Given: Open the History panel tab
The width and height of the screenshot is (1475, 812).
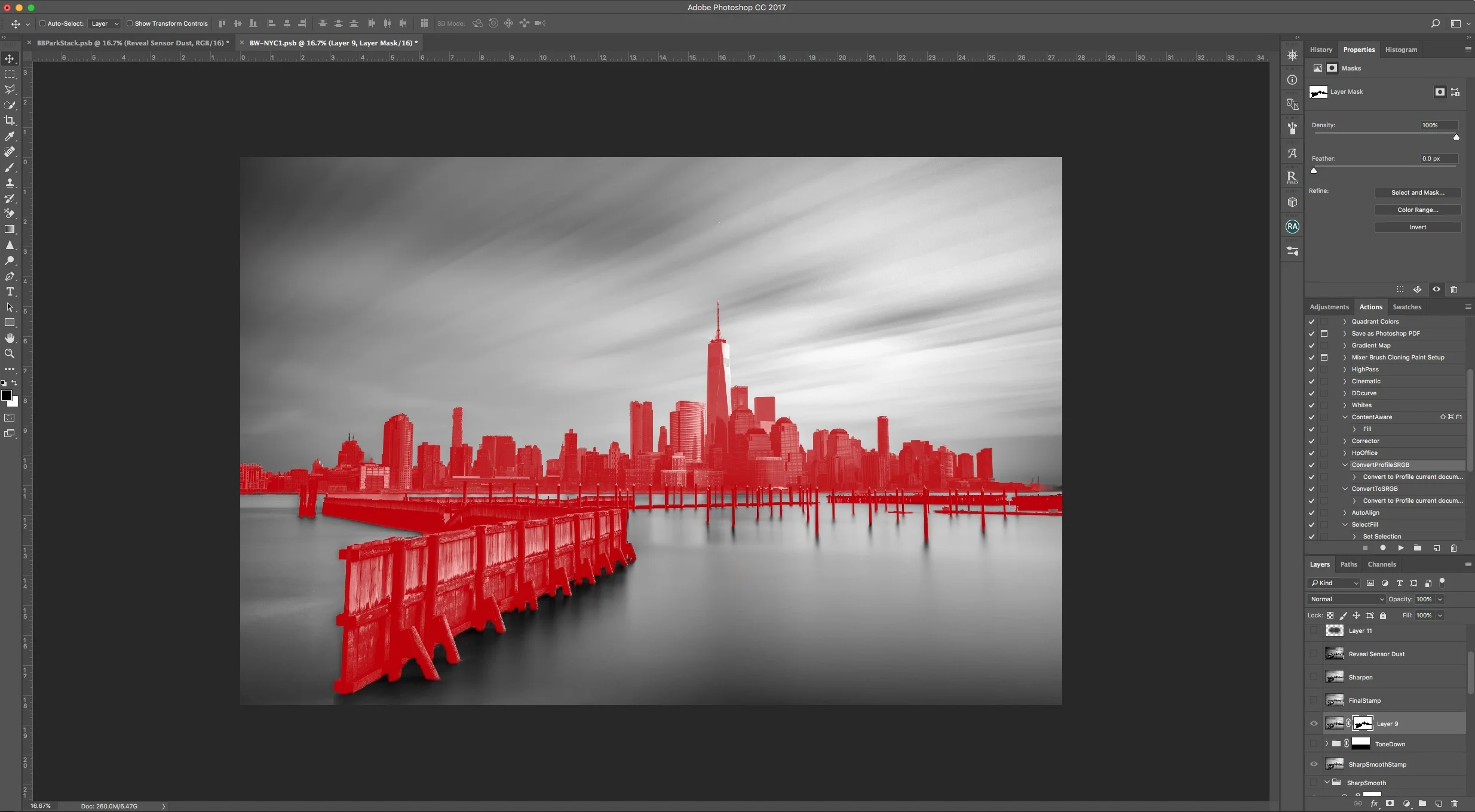Looking at the screenshot, I should (x=1321, y=50).
